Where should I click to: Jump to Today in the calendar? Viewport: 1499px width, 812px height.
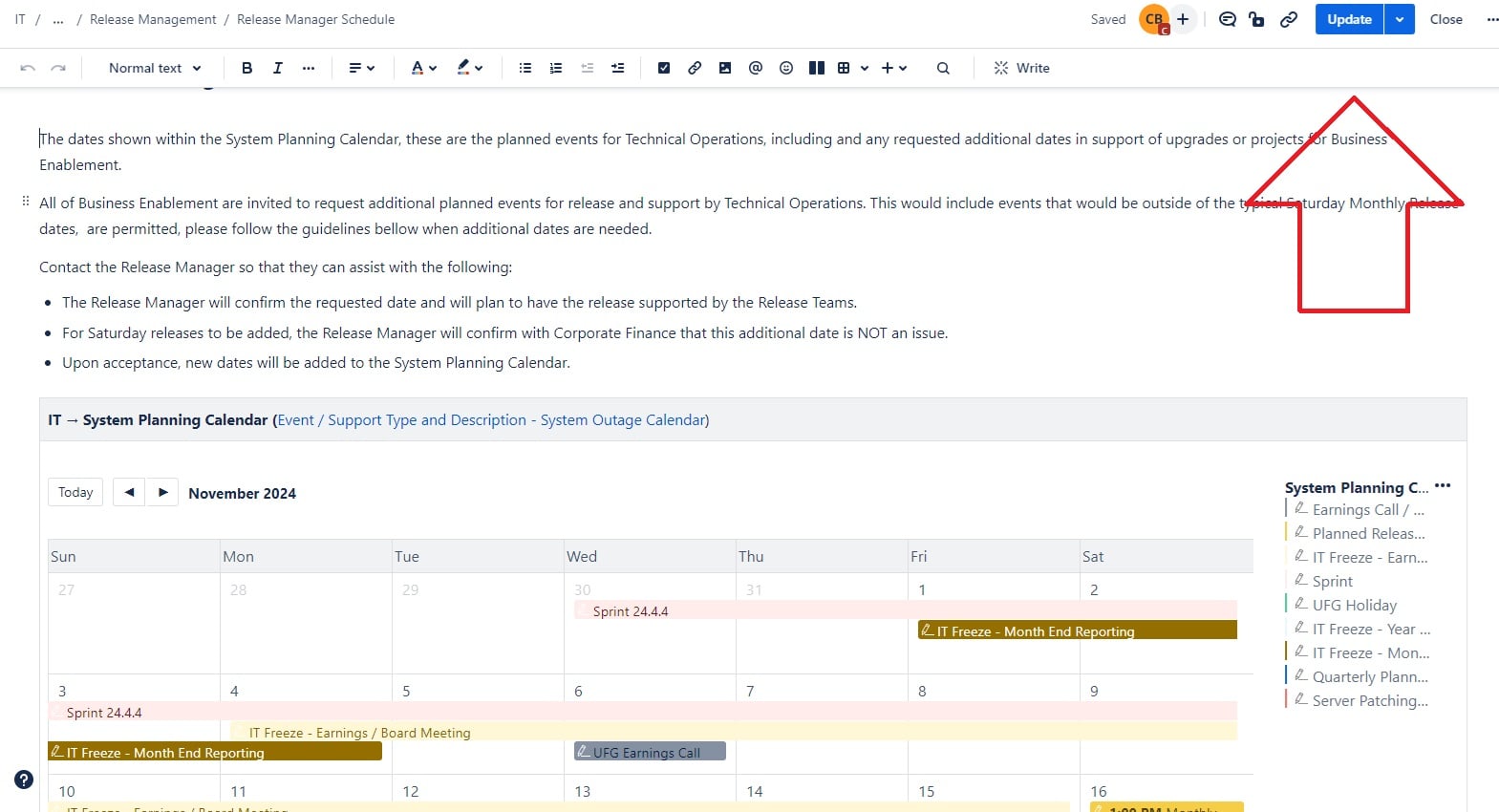coord(75,492)
